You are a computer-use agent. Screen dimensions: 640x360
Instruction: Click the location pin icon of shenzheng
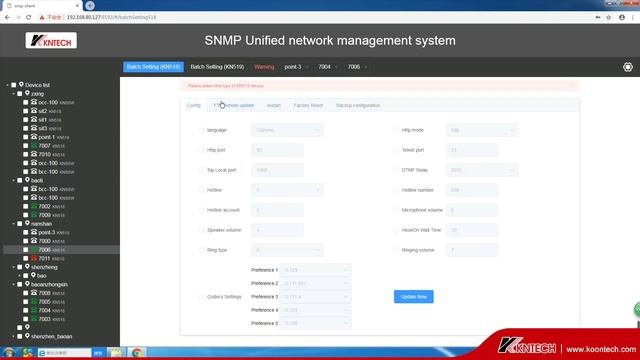pos(27,267)
